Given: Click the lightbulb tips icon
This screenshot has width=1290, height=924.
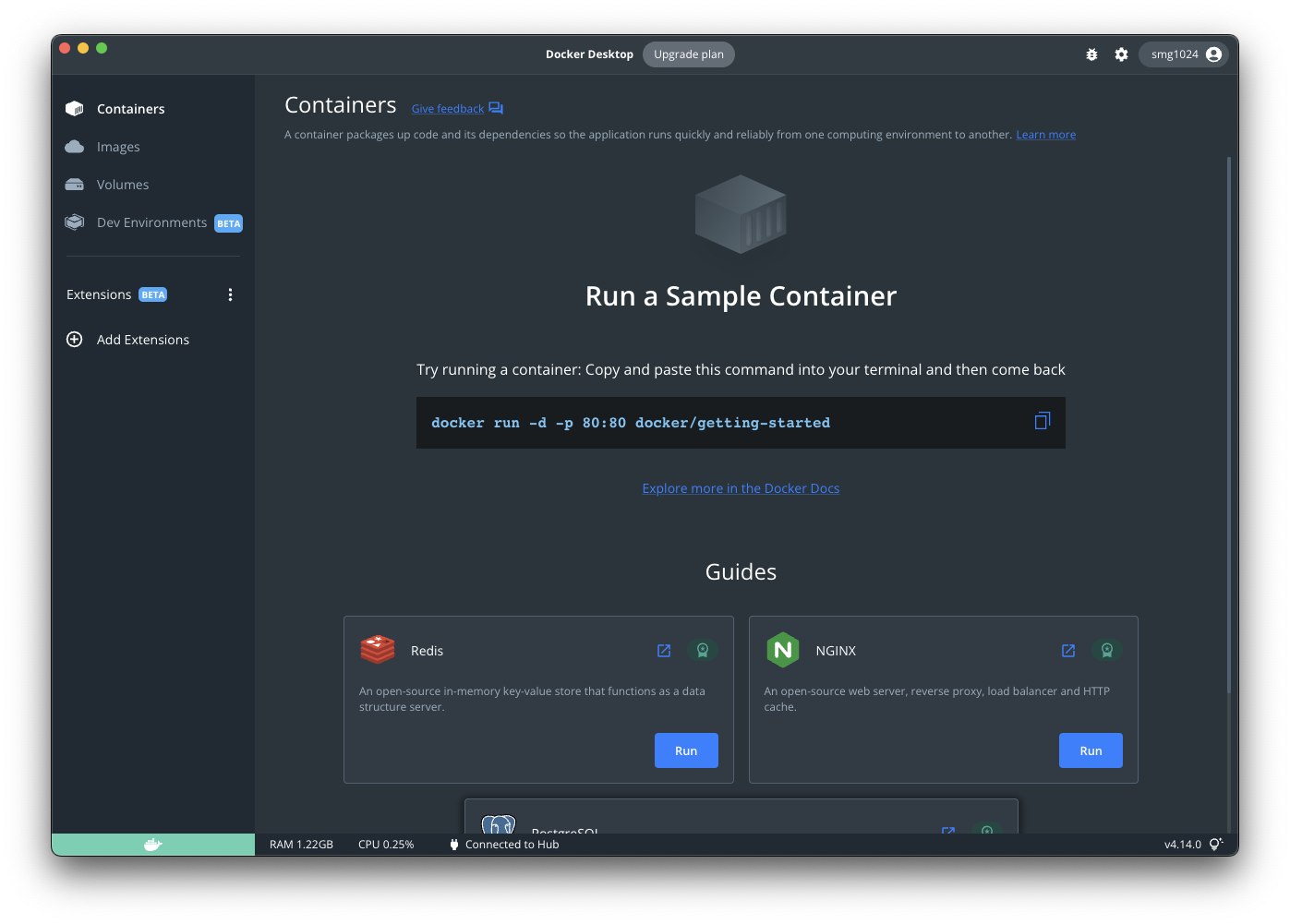Looking at the screenshot, I should 1216,844.
